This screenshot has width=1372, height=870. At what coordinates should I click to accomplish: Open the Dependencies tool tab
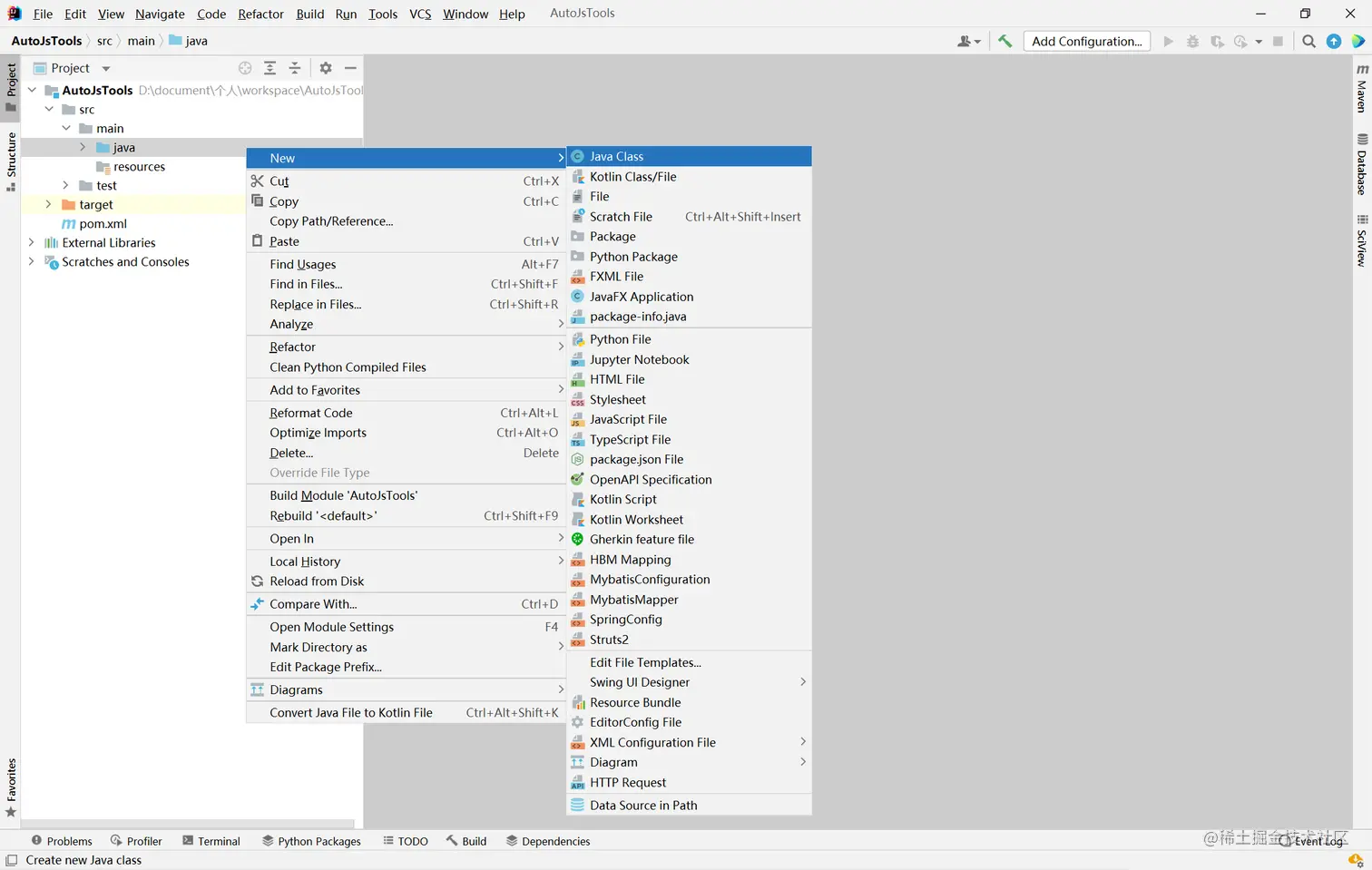pos(548,841)
